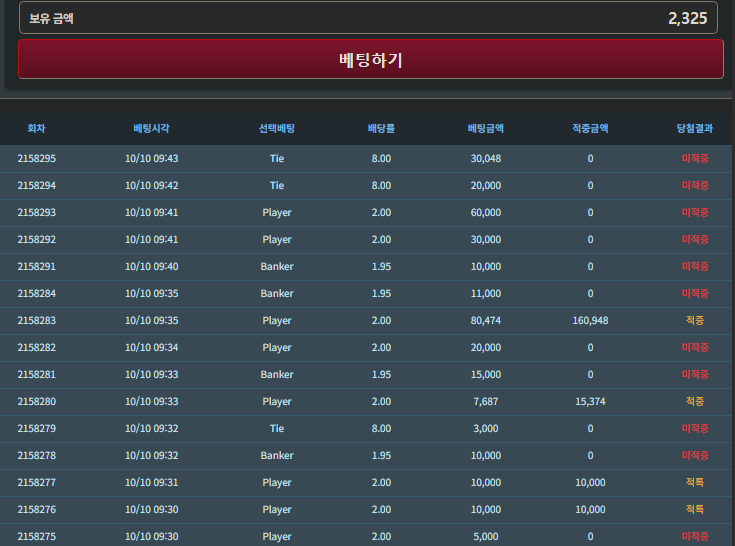Click winnings amount 15,374
The image size is (735, 546).
pyautogui.click(x=590, y=401)
